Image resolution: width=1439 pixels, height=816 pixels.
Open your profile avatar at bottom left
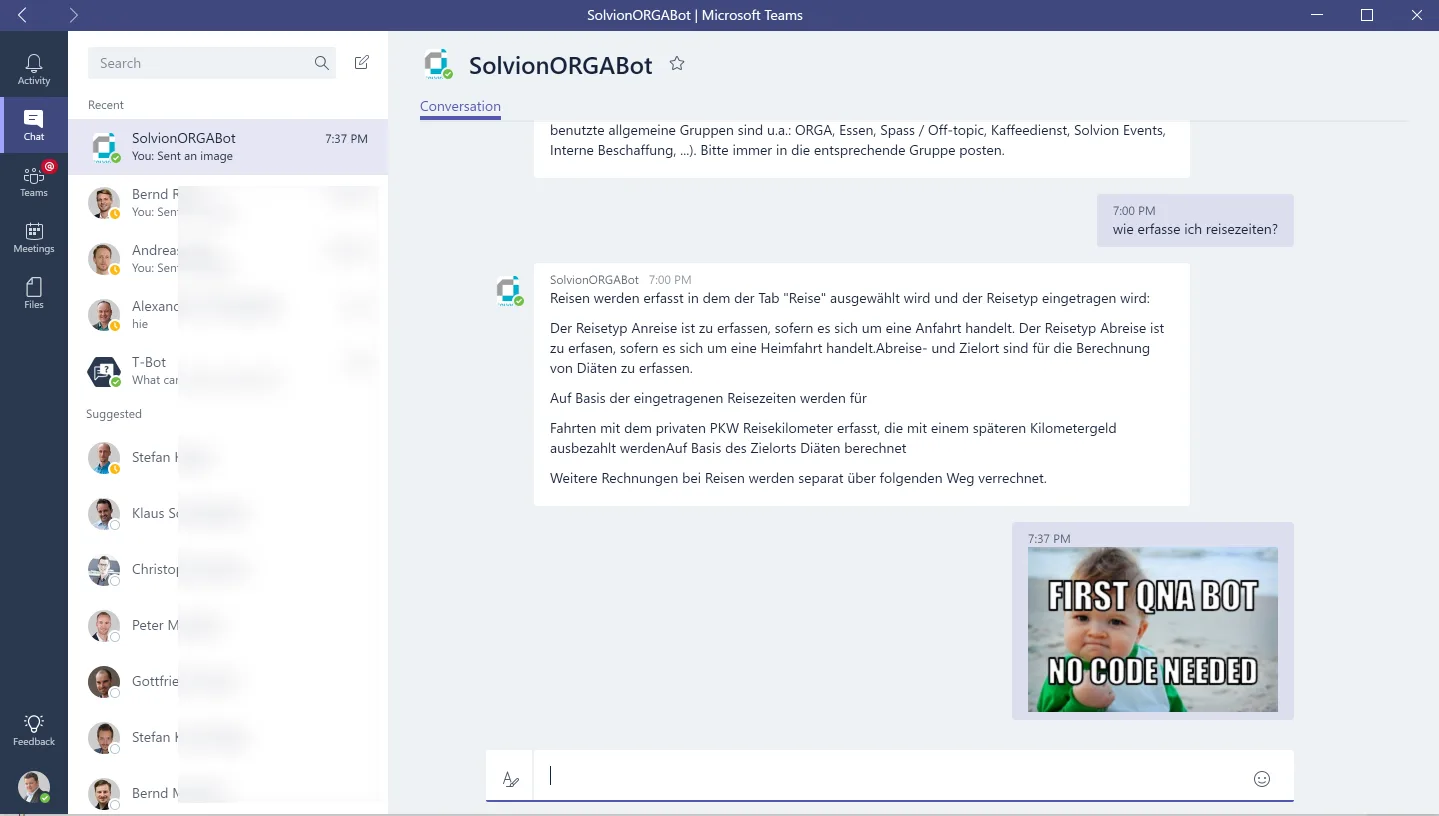click(x=33, y=787)
